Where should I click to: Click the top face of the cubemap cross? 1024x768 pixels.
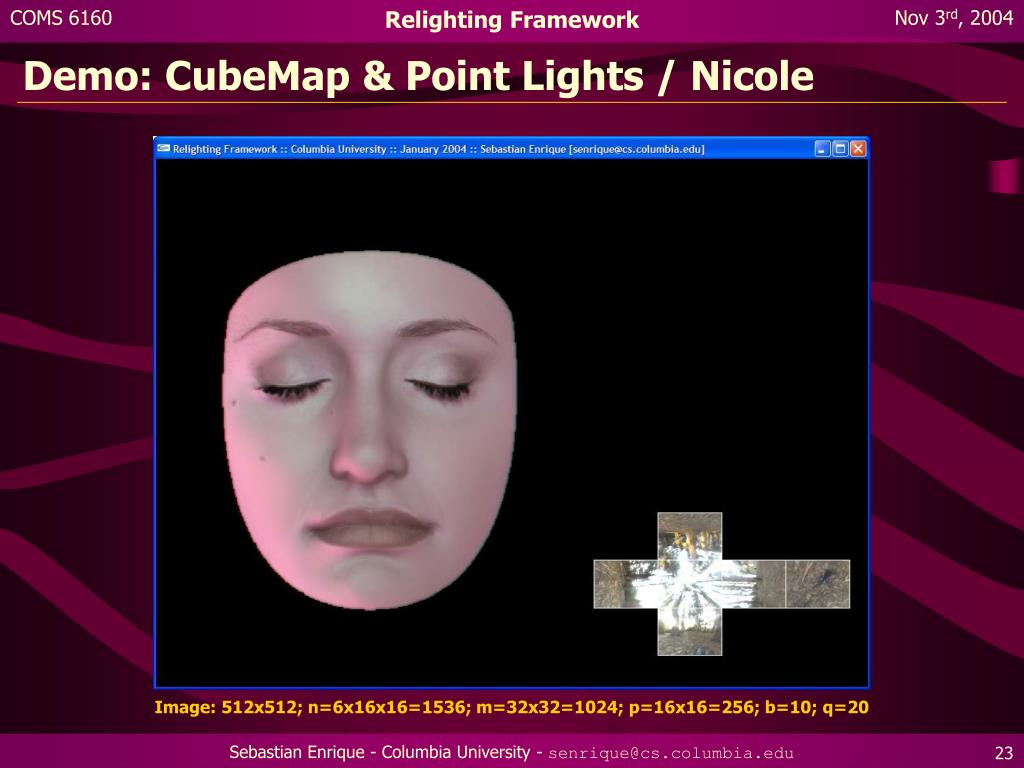(690, 536)
